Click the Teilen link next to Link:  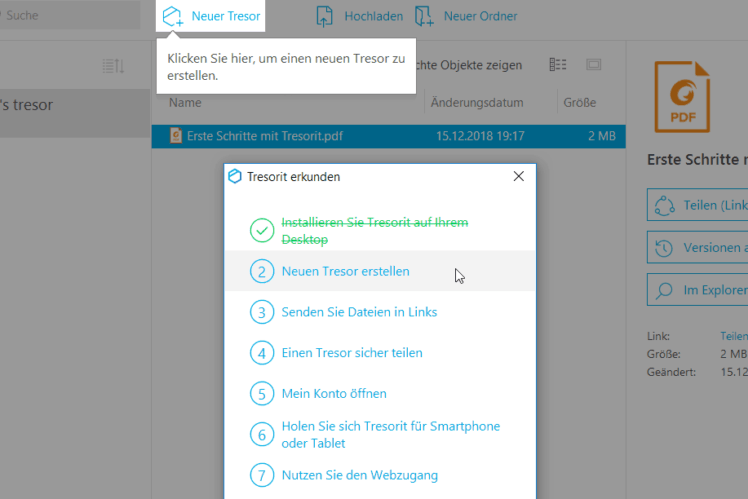[x=734, y=336]
